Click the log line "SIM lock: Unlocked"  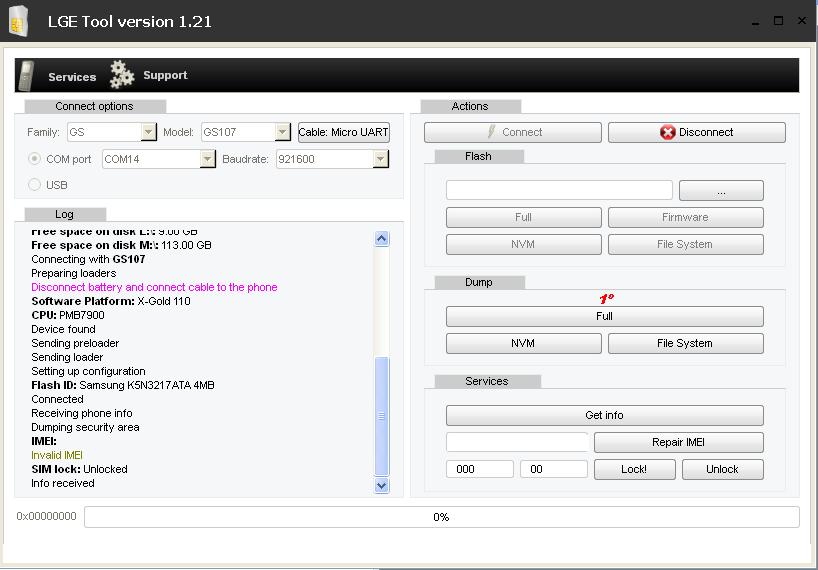tap(79, 469)
